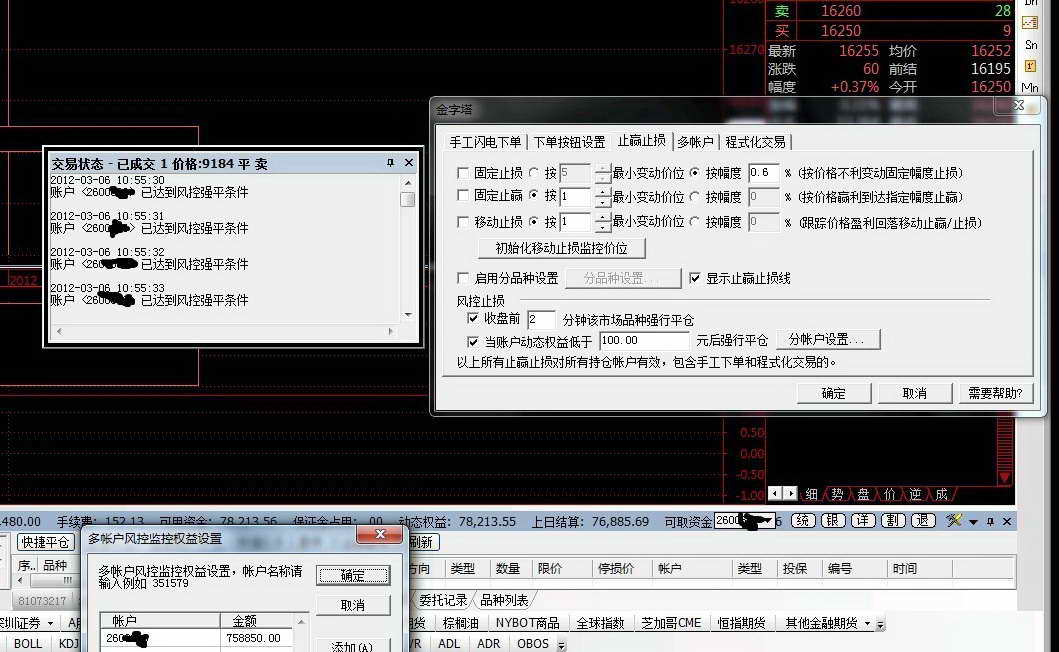Select the BOLL indicator tab
The image size is (1059, 652).
(28, 644)
